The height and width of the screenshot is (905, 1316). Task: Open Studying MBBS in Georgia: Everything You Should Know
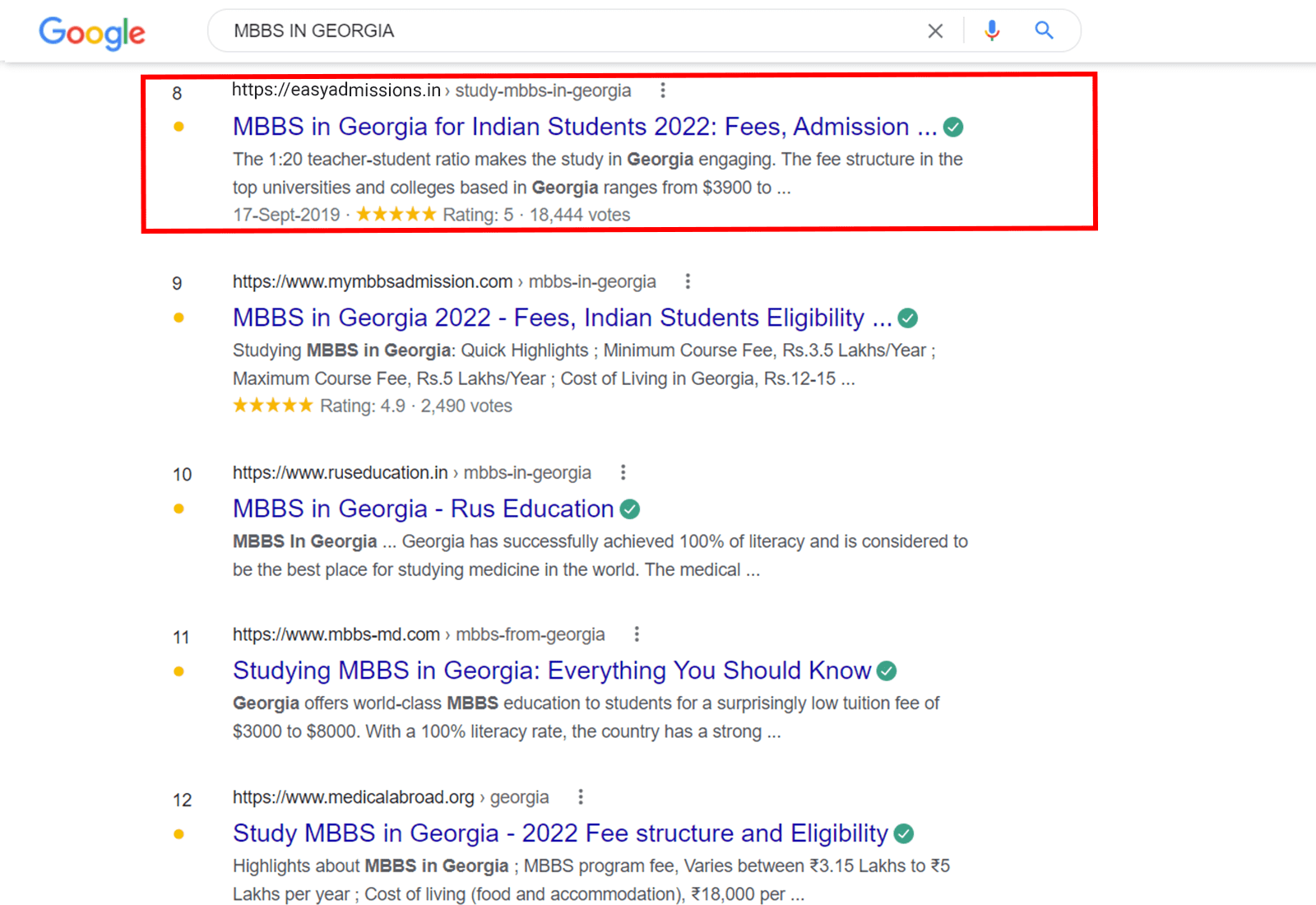click(551, 671)
